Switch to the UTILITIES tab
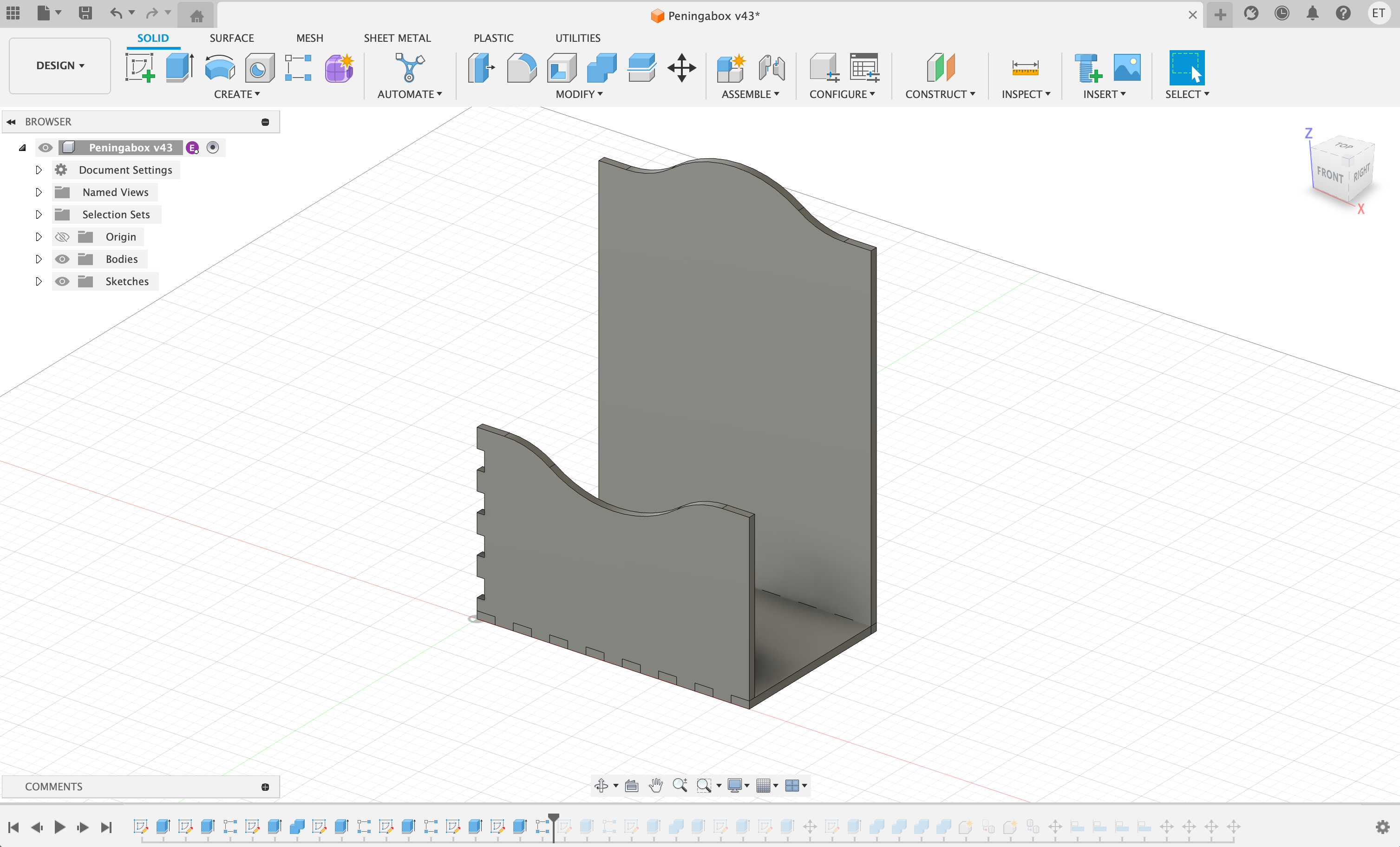The height and width of the screenshot is (847, 1400). tap(578, 38)
